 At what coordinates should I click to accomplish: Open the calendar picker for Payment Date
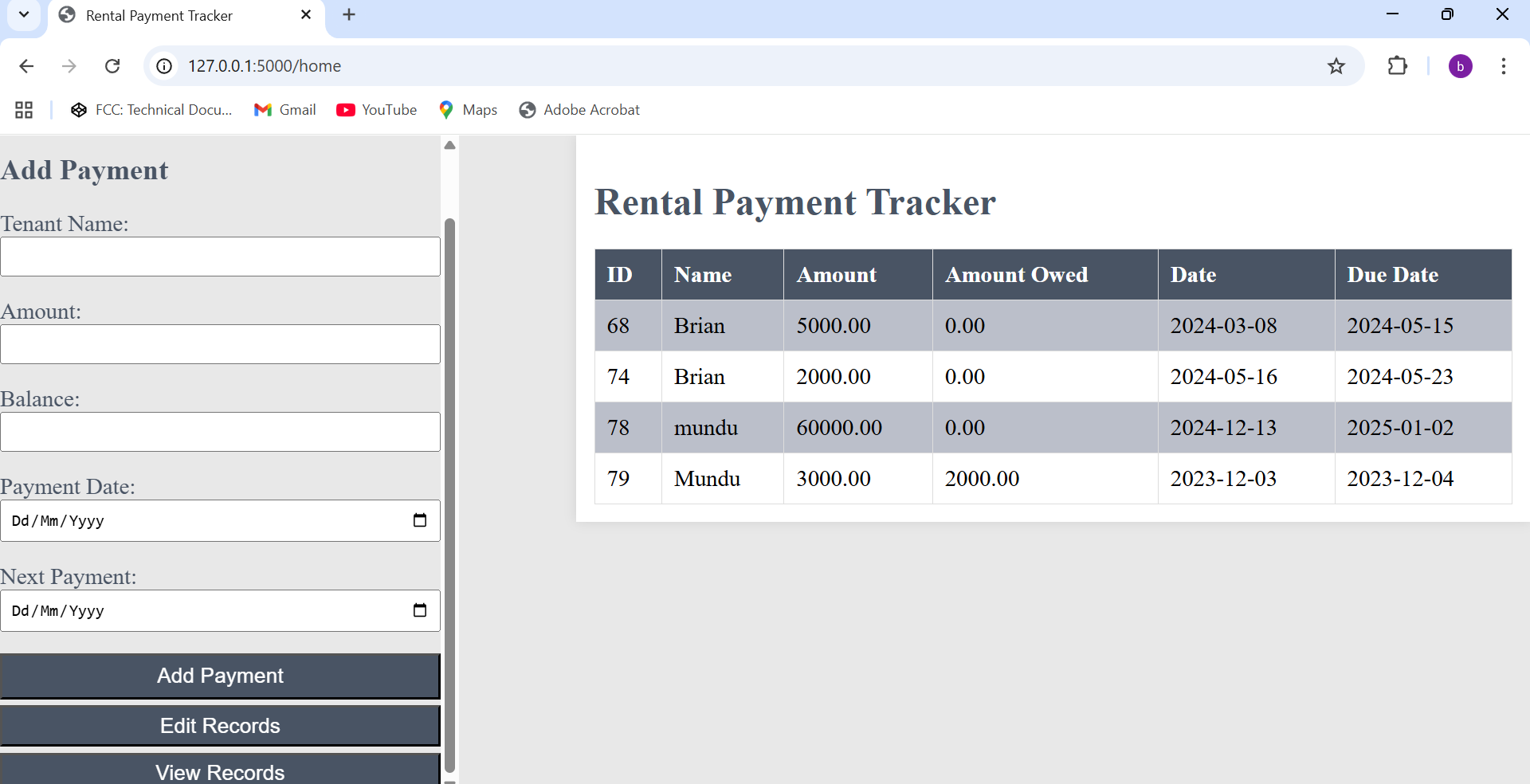coord(420,520)
